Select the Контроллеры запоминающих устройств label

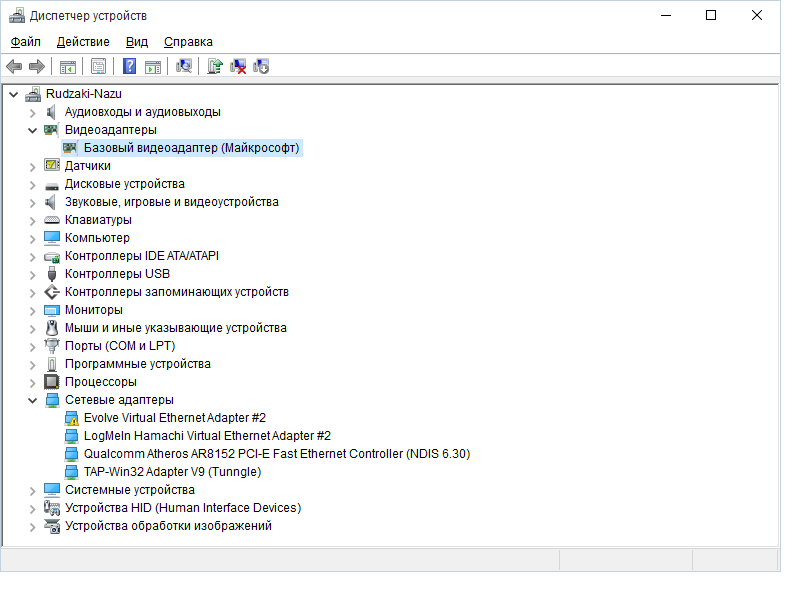(x=177, y=292)
